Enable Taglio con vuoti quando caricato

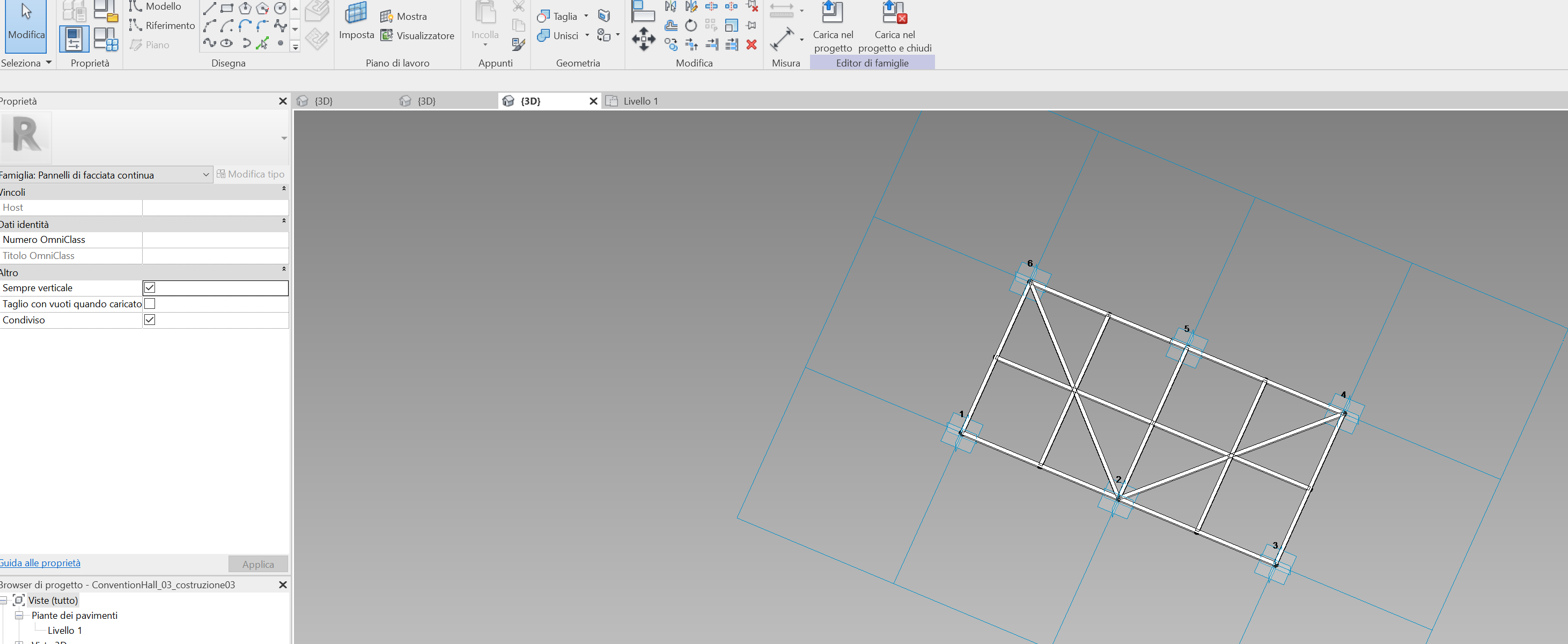pos(150,303)
